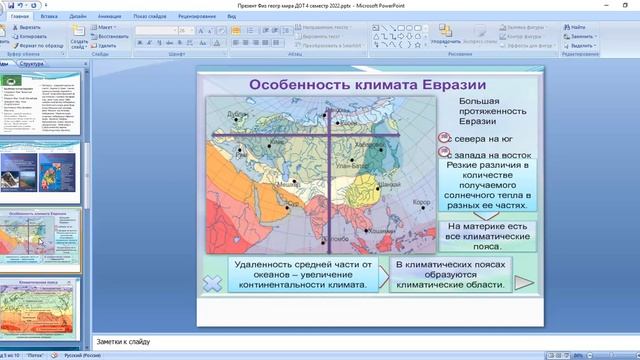This screenshot has width=640, height=360.
Task: Open the font color picker
Action: [218, 43]
